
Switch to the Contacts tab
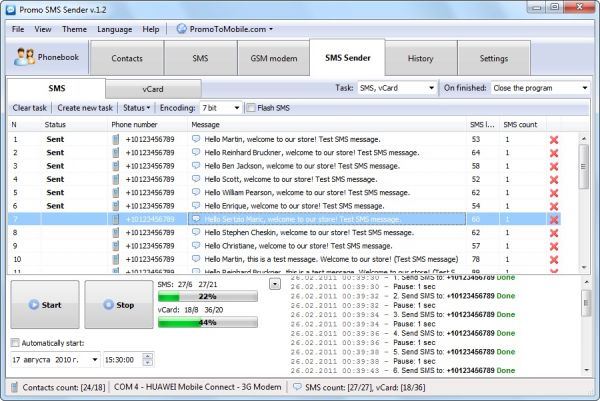127,58
